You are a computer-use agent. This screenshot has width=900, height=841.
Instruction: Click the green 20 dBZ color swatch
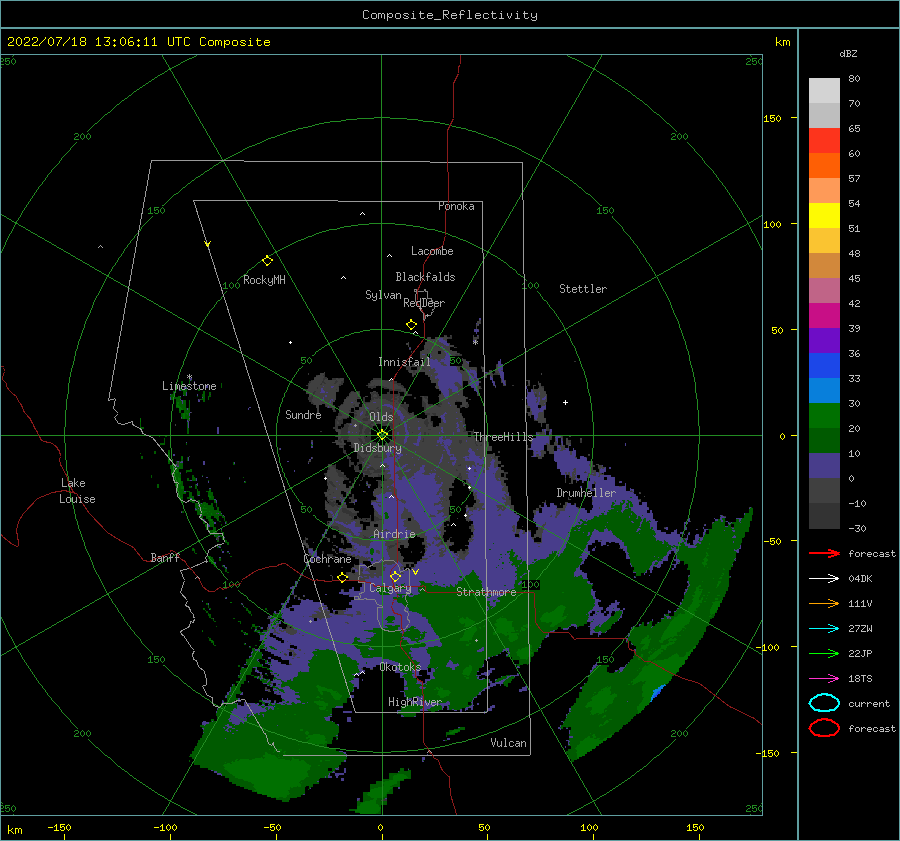(824, 416)
